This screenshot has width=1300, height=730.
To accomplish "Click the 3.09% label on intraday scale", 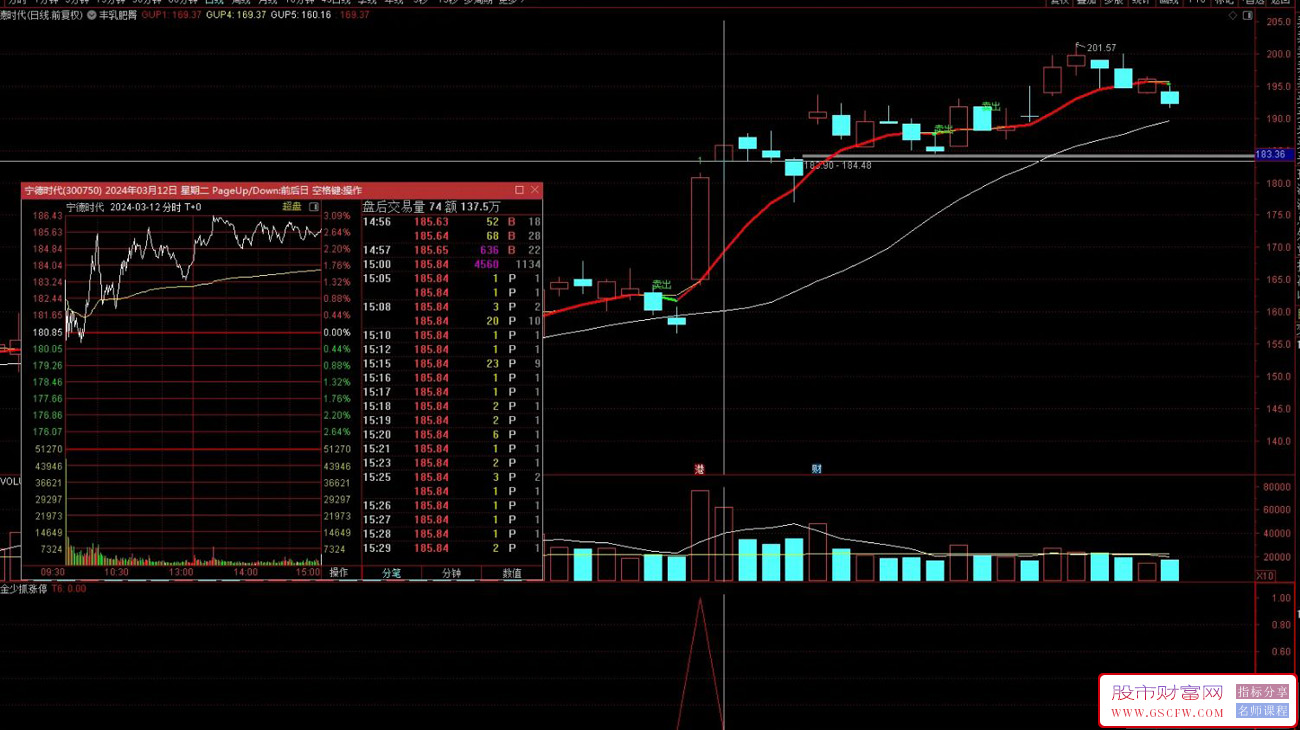I will point(337,216).
